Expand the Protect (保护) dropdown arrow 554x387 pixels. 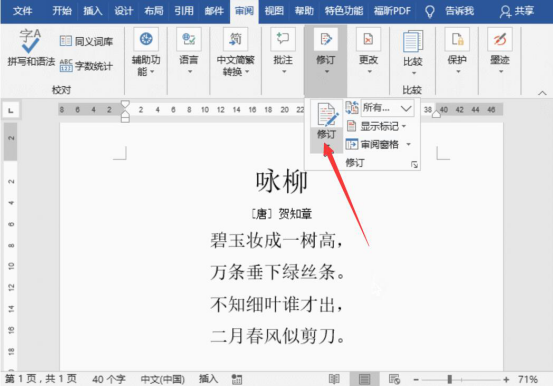click(x=458, y=71)
